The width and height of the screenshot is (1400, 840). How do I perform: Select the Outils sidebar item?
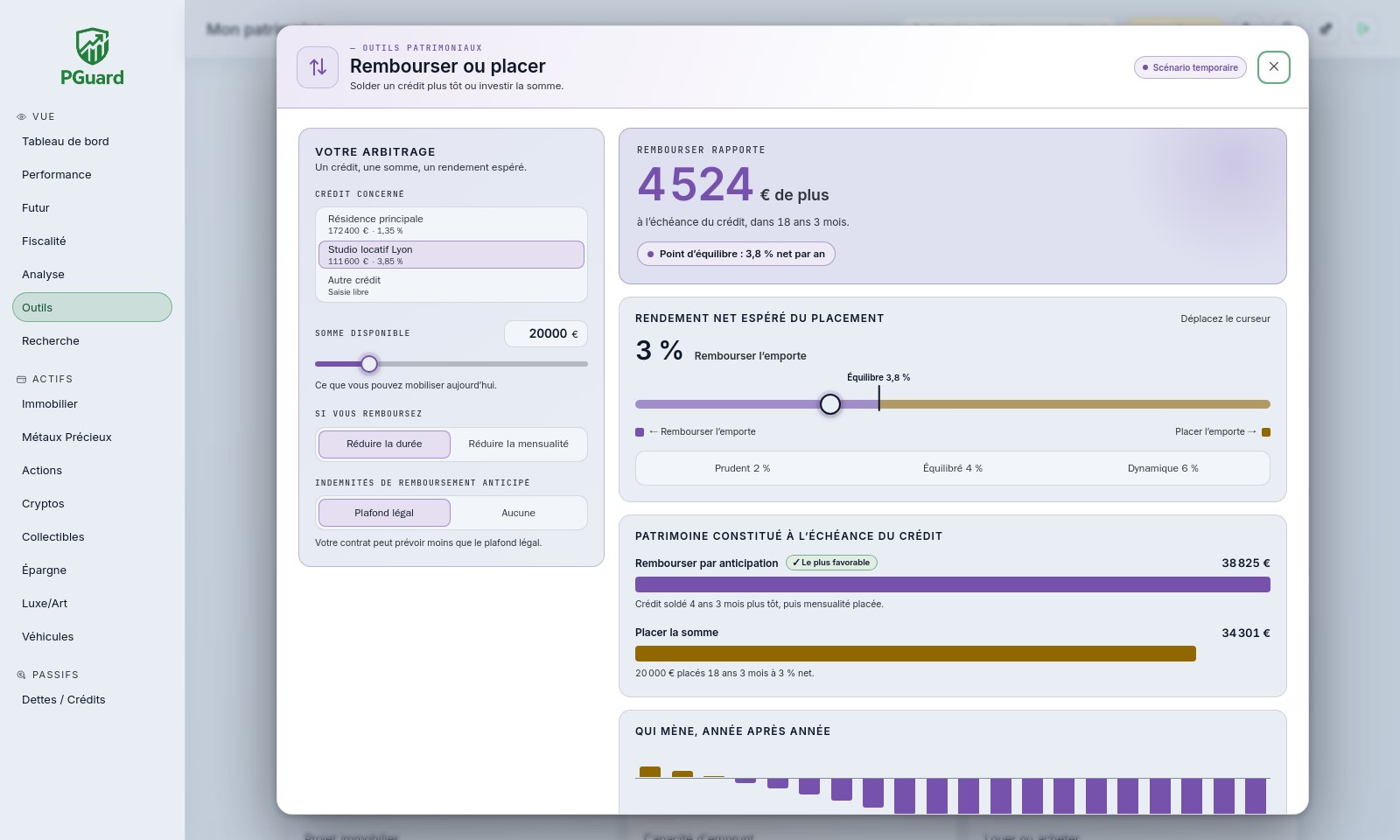[92, 308]
